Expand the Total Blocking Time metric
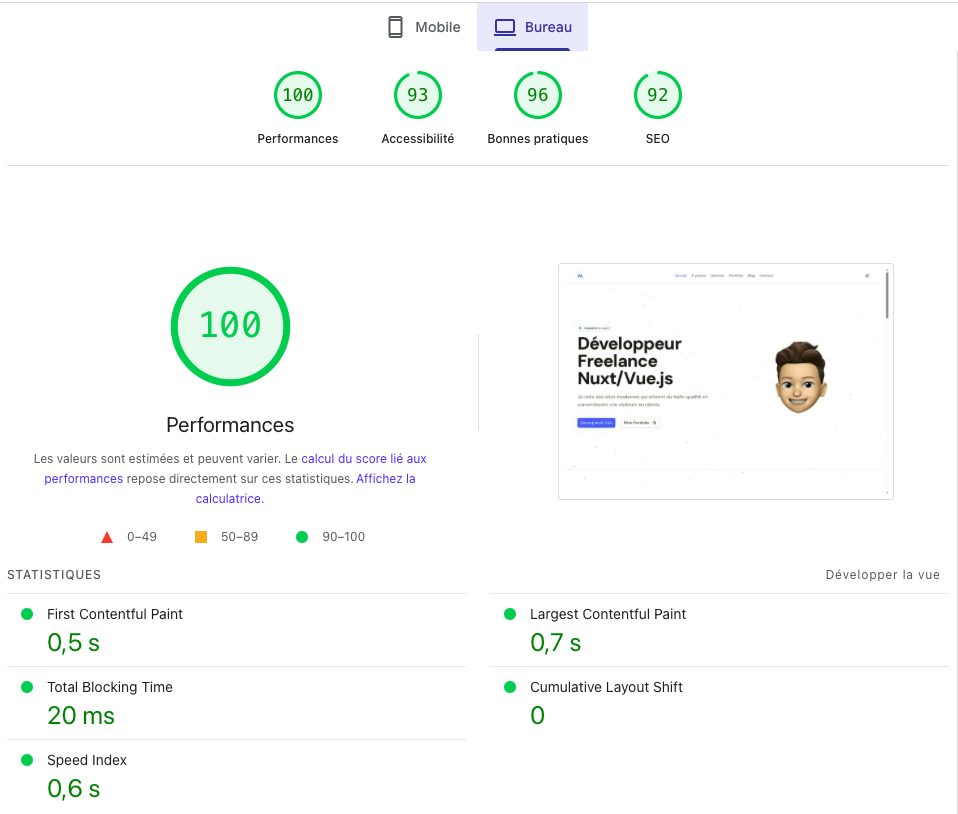Image resolution: width=958 pixels, height=814 pixels. 110,687
